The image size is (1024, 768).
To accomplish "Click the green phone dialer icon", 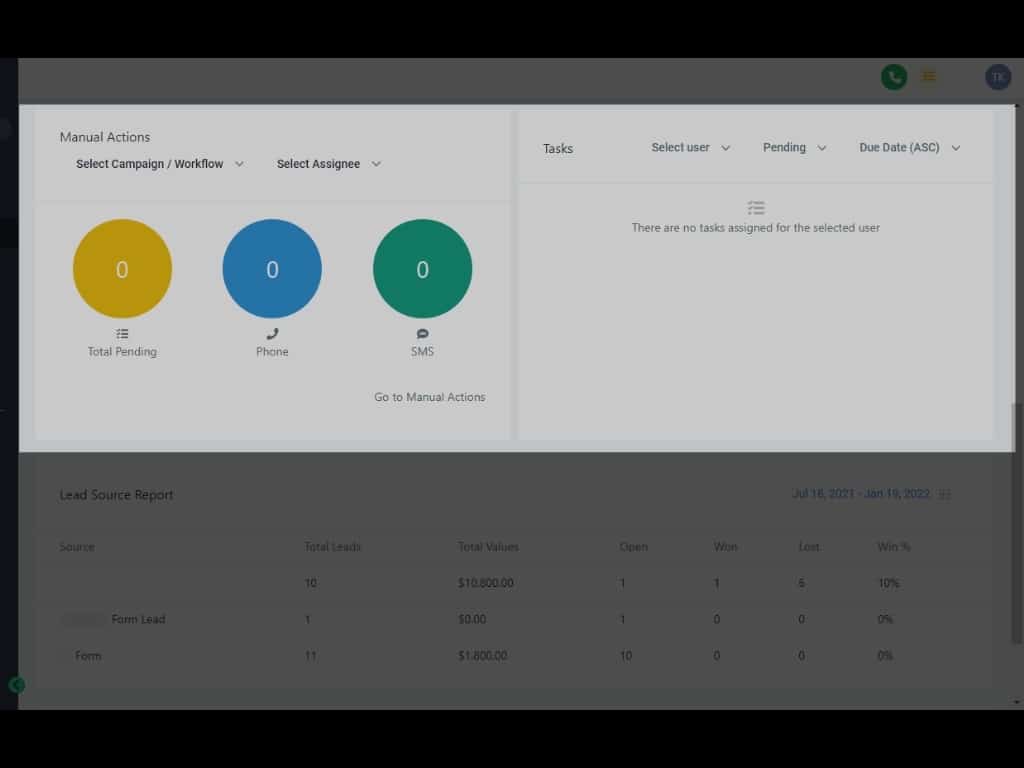I will coord(893,77).
